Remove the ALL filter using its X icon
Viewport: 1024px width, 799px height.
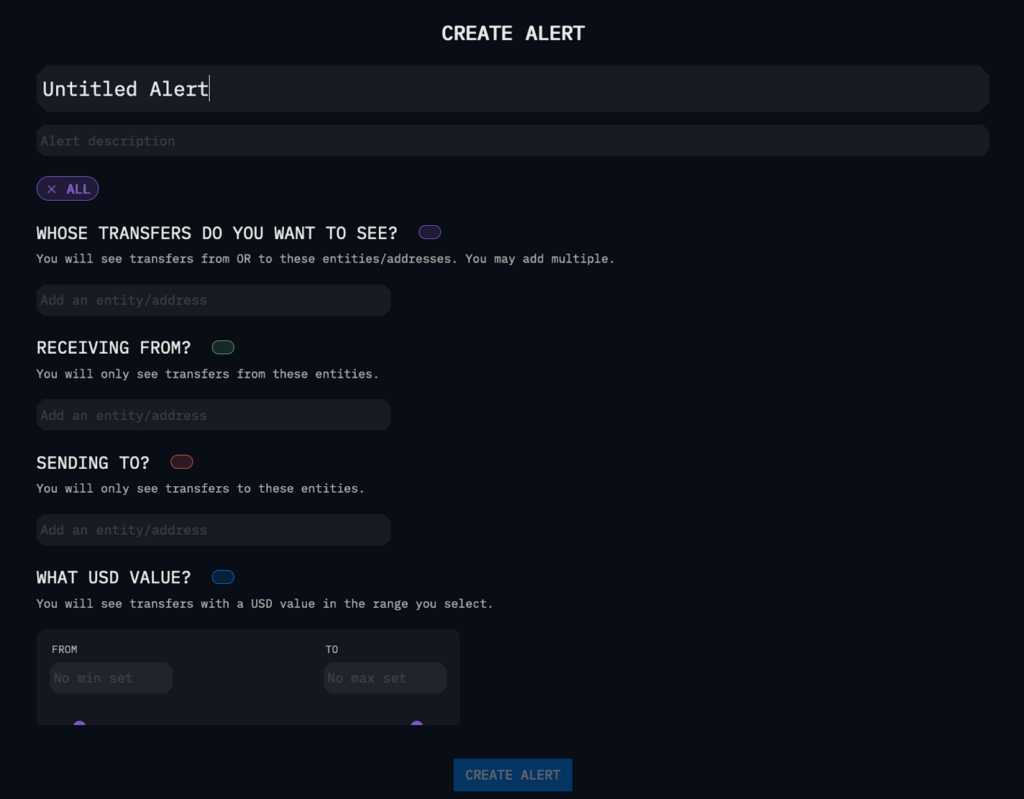[x=52, y=189]
